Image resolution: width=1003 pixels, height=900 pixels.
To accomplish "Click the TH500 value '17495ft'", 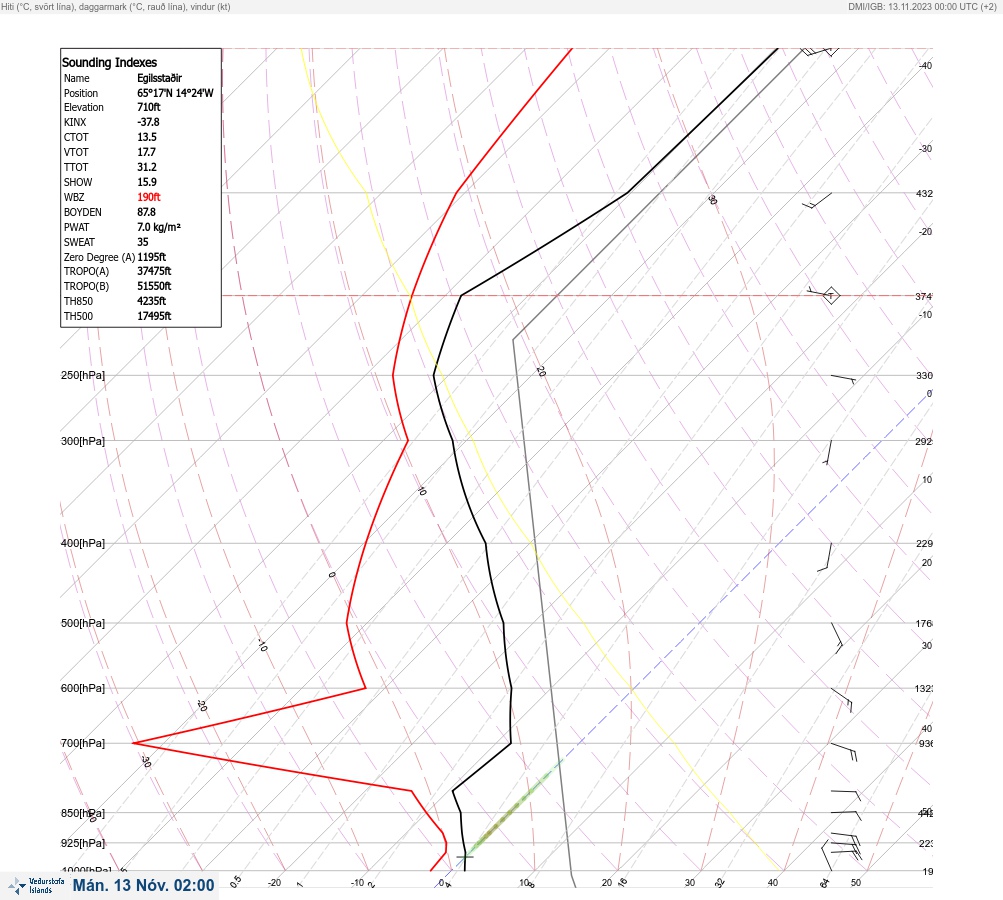I will point(154,317).
